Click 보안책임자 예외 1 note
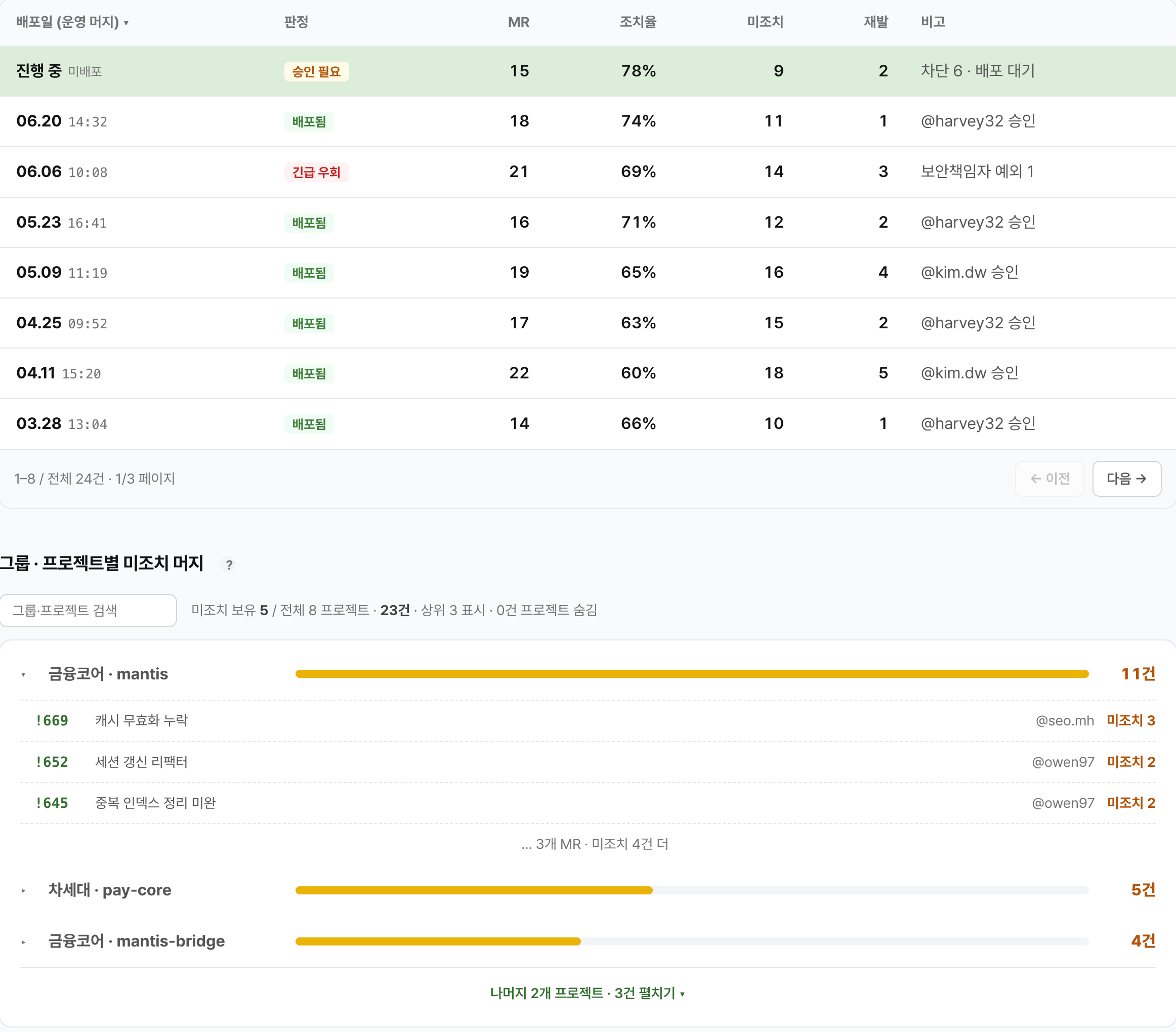 [x=978, y=171]
